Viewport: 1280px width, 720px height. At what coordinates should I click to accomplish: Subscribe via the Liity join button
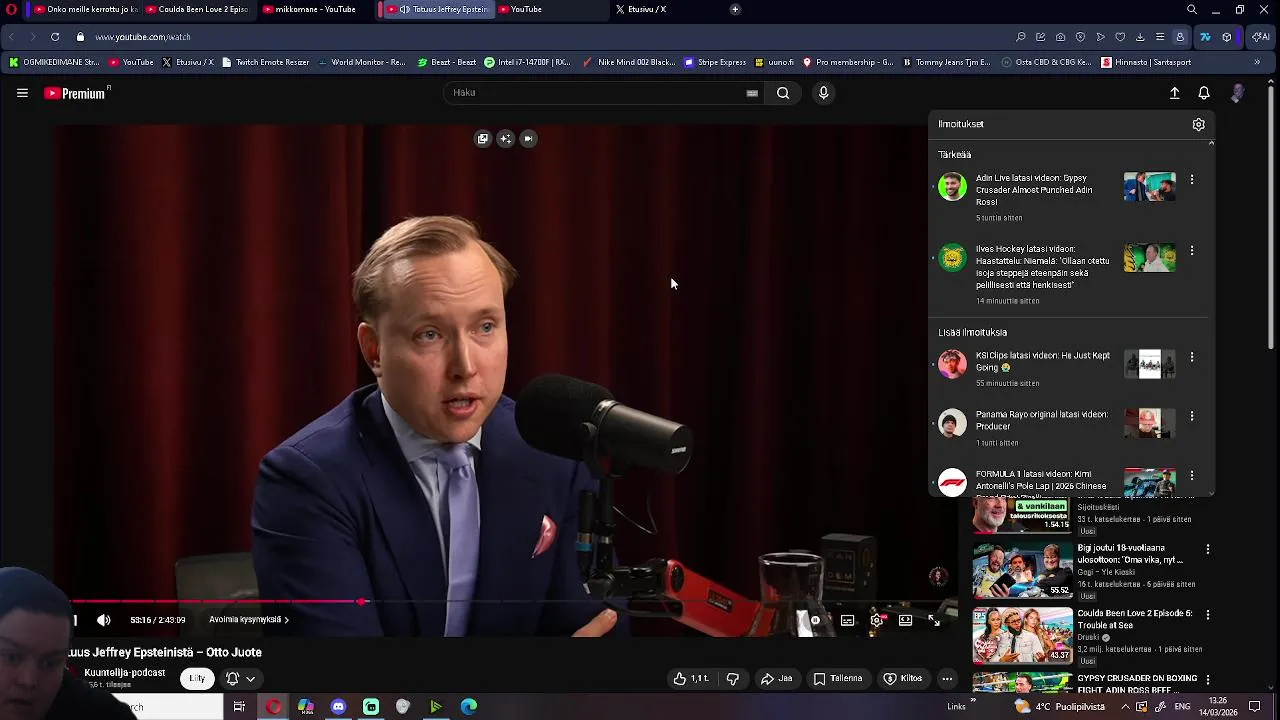pos(197,679)
